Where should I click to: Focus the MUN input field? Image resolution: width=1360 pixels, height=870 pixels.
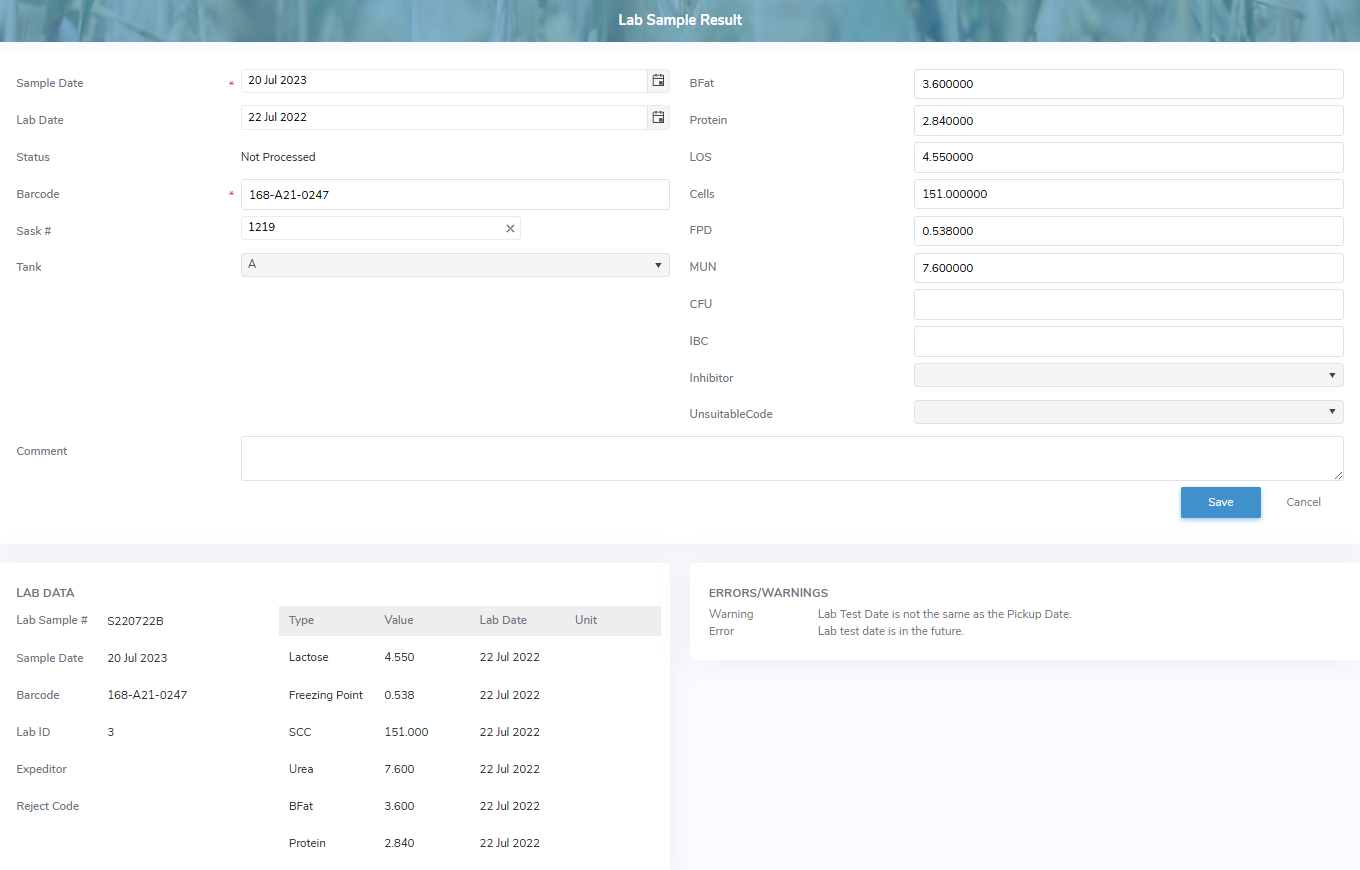1128,268
